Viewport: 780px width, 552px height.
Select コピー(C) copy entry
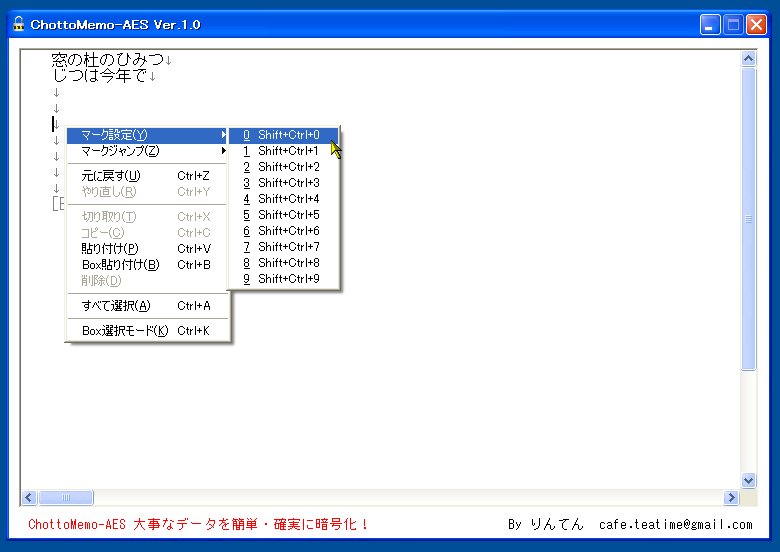147,233
